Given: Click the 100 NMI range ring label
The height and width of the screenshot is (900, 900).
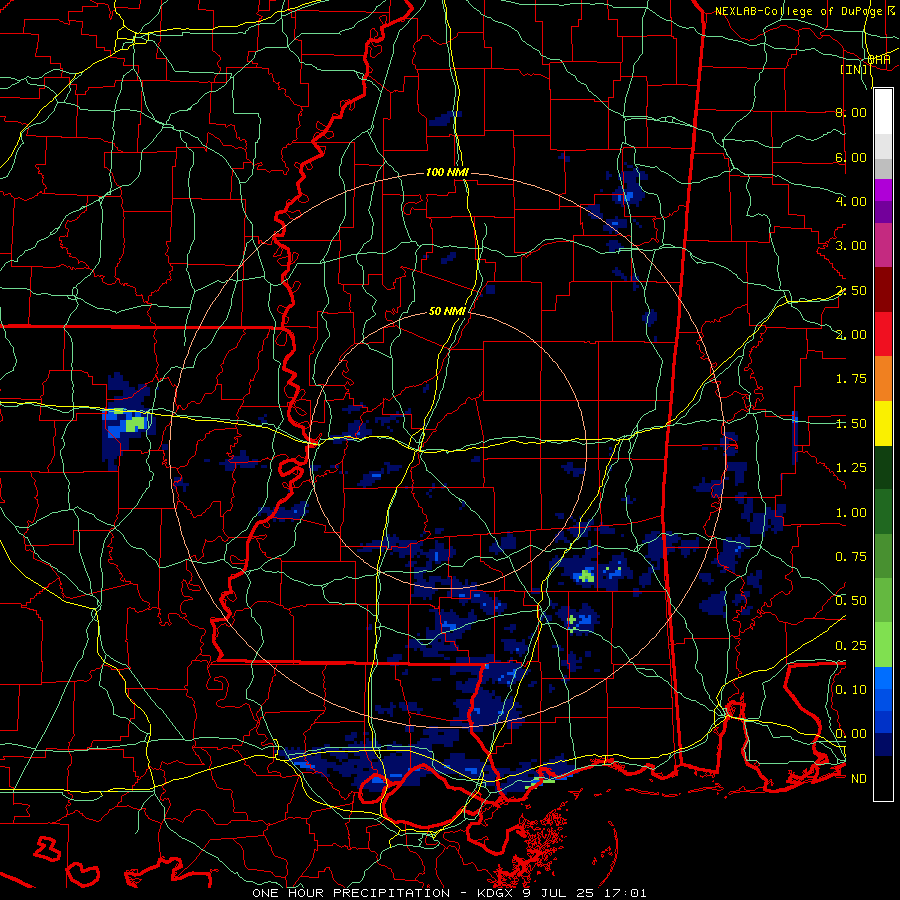Looking at the screenshot, I should click(447, 172).
